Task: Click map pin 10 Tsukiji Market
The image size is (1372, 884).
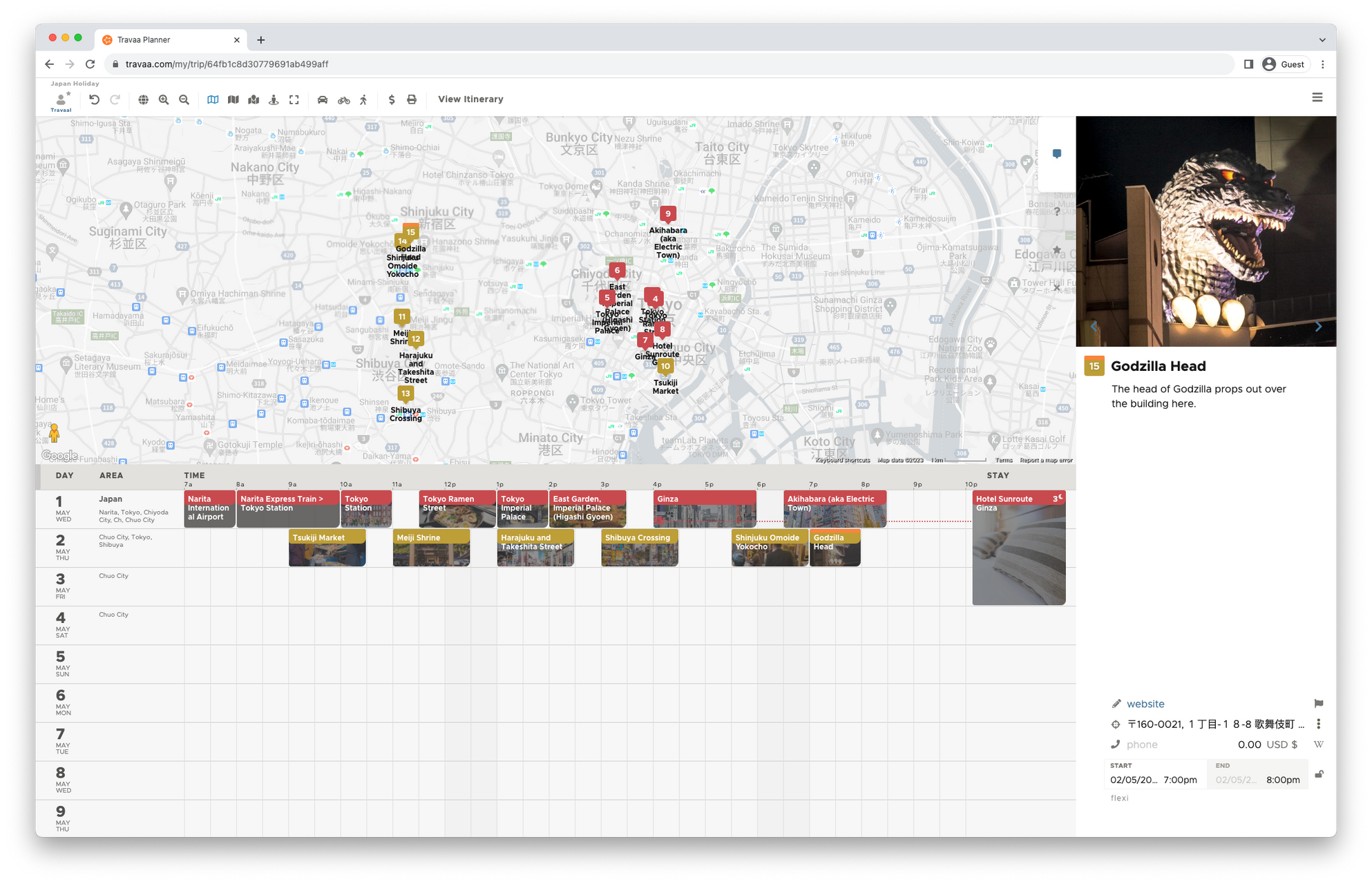Action: (x=665, y=367)
